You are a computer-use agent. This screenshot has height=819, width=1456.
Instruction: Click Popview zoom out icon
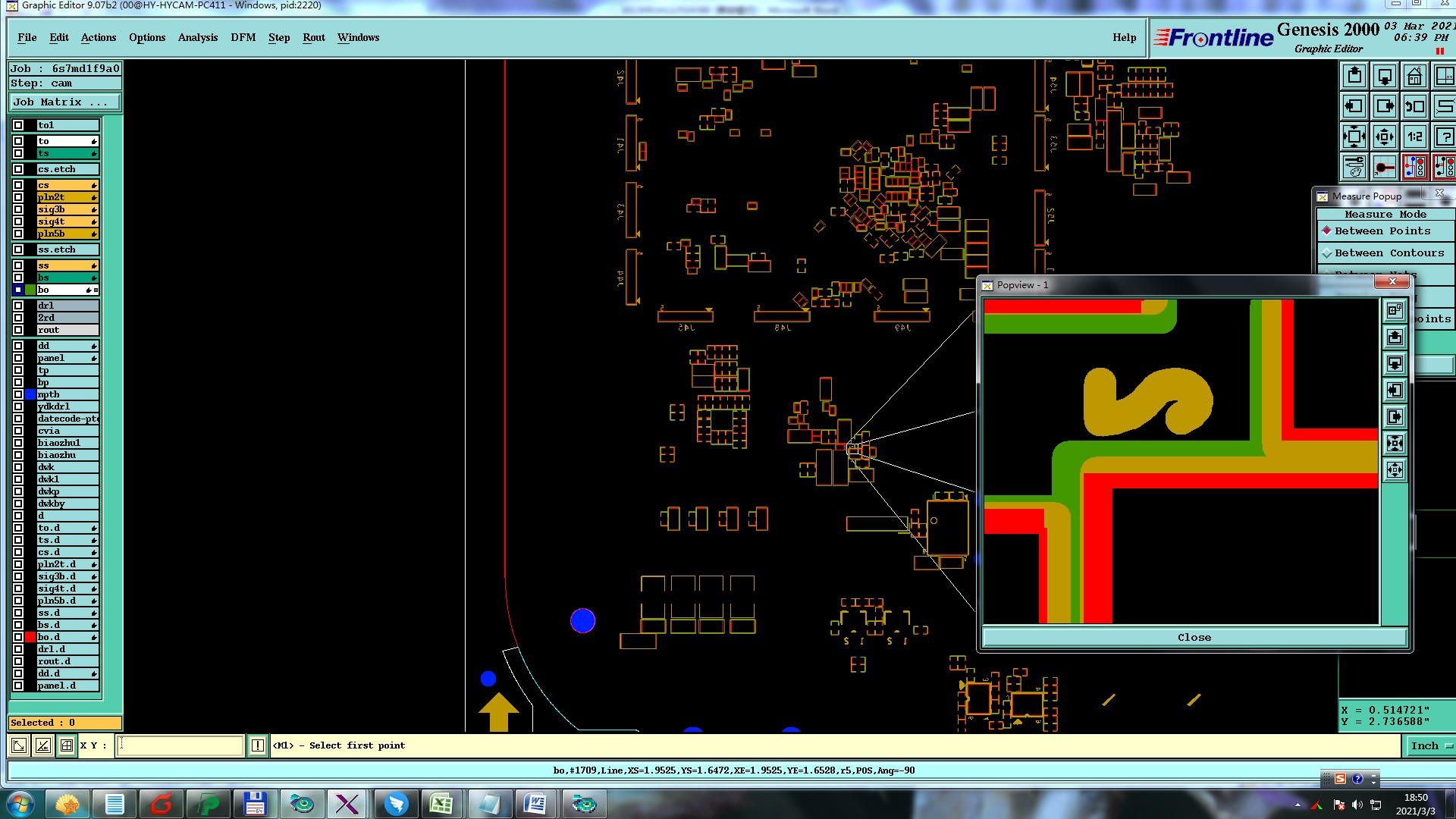point(1395,469)
